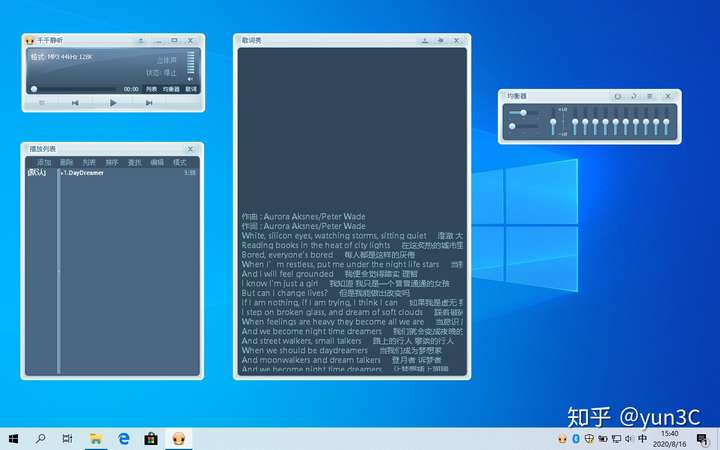Open the 删除 menu in playlist
The image size is (720, 450).
pyautogui.click(x=67, y=163)
